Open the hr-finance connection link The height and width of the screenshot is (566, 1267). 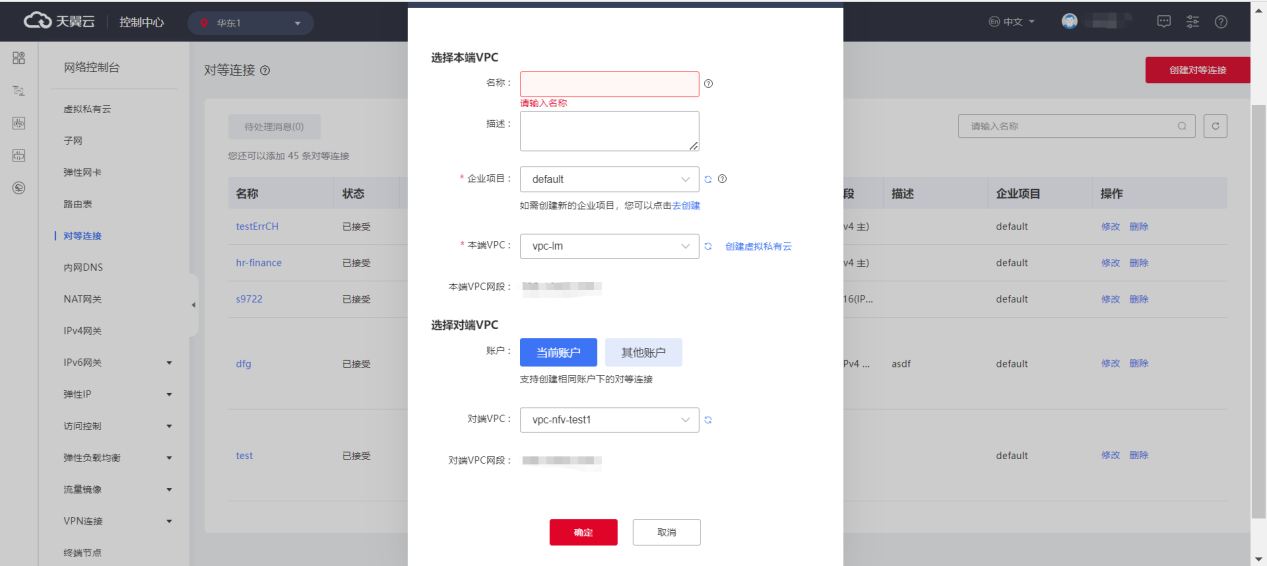tap(259, 263)
